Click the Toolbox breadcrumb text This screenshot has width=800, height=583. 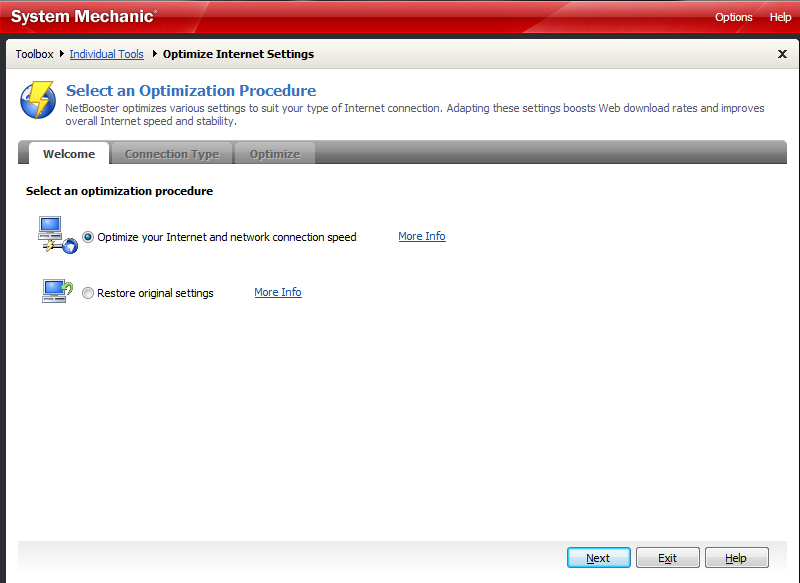tap(34, 54)
